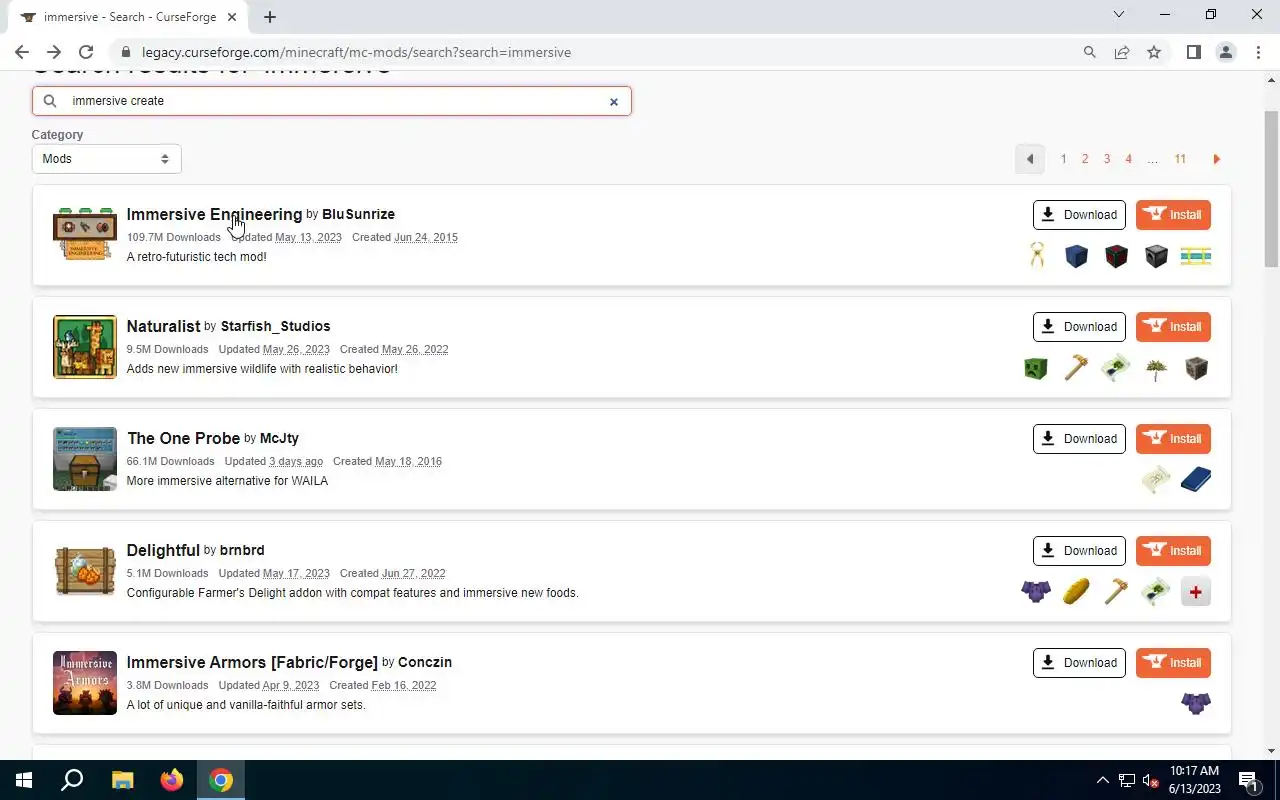Click the share page icon in address bar
1280x800 pixels.
click(1122, 52)
